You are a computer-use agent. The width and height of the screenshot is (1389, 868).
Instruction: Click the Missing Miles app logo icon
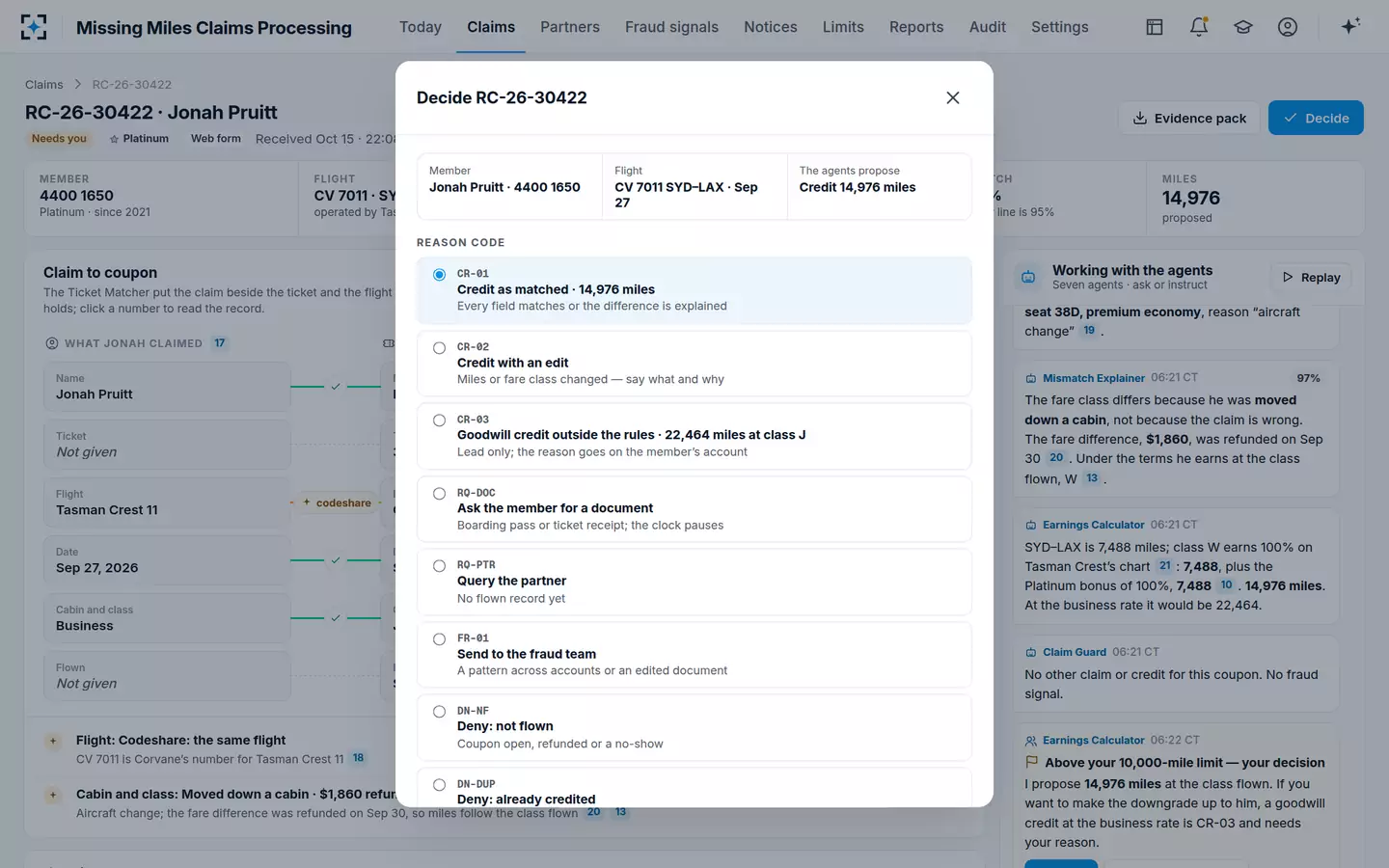click(34, 27)
